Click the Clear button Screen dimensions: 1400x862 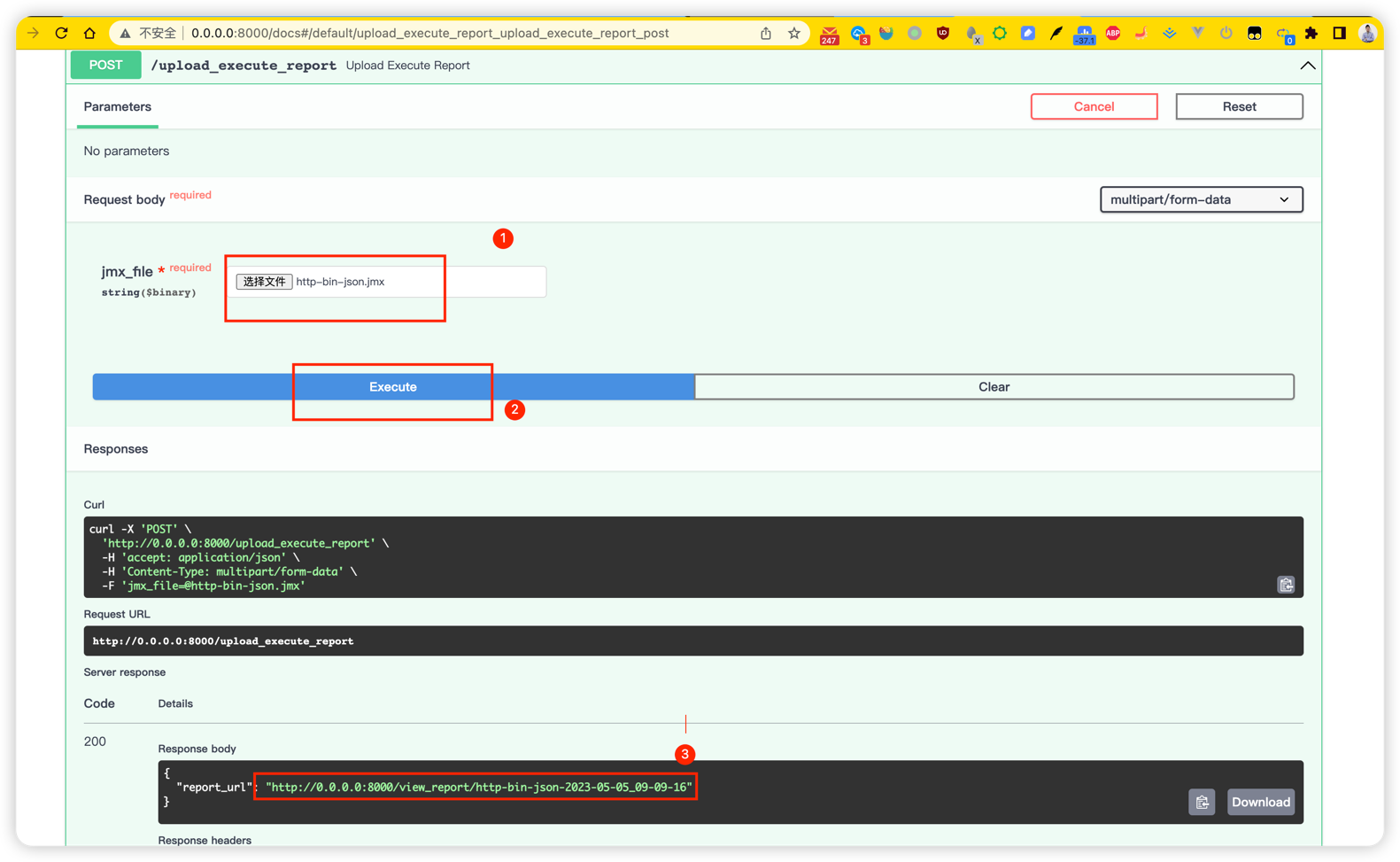(994, 386)
